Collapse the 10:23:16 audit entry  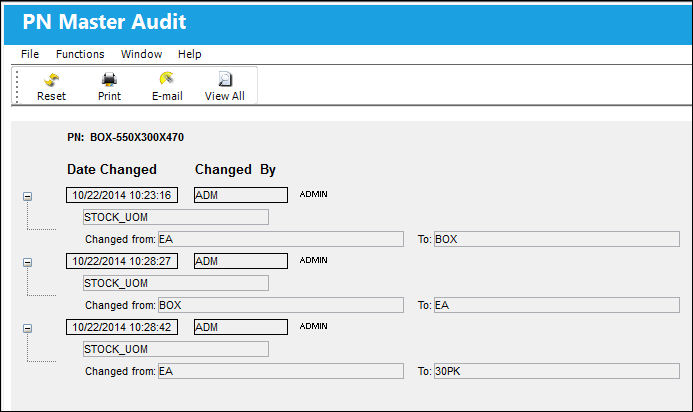pos(27,196)
